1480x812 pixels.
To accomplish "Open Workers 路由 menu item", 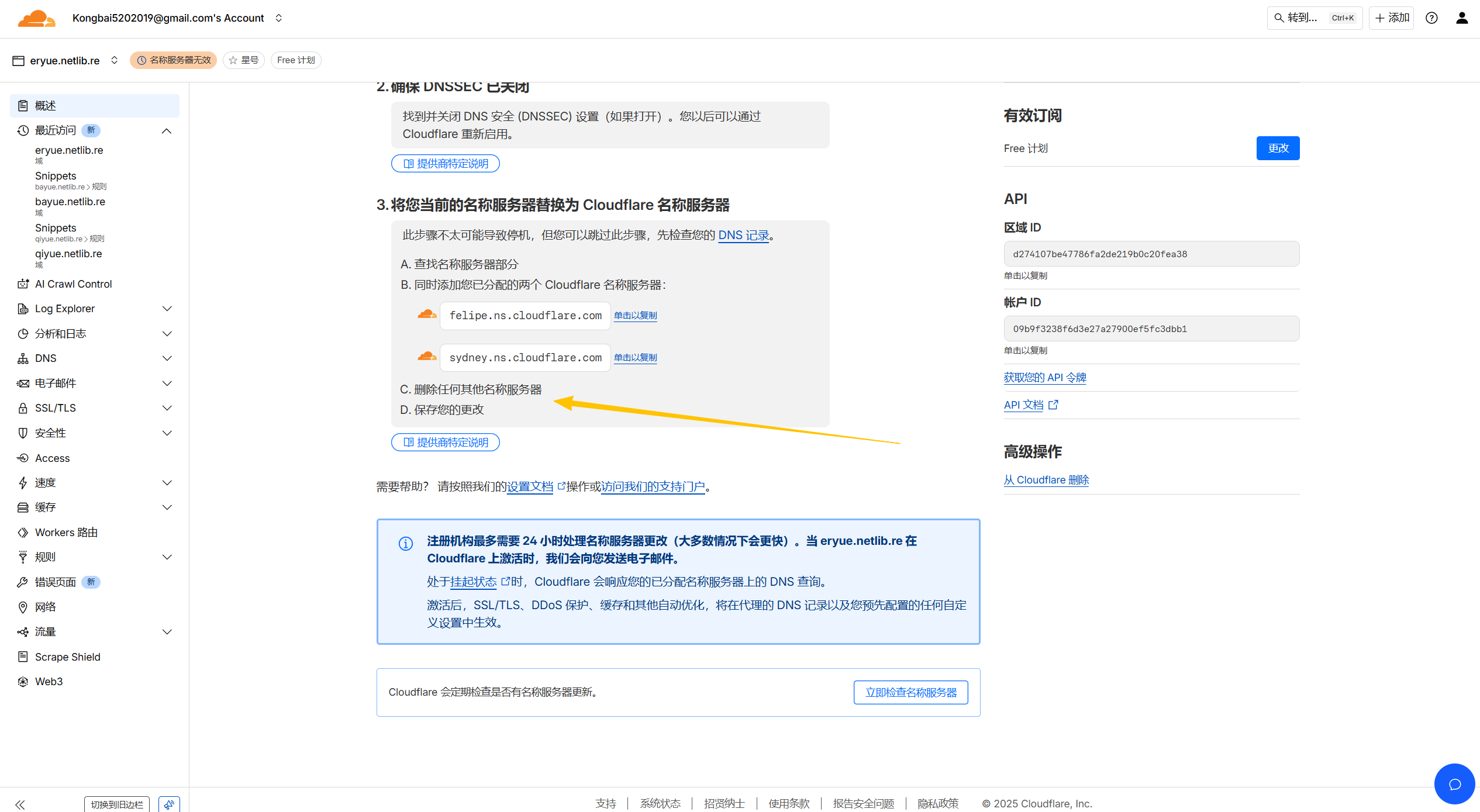I will pos(66,533).
